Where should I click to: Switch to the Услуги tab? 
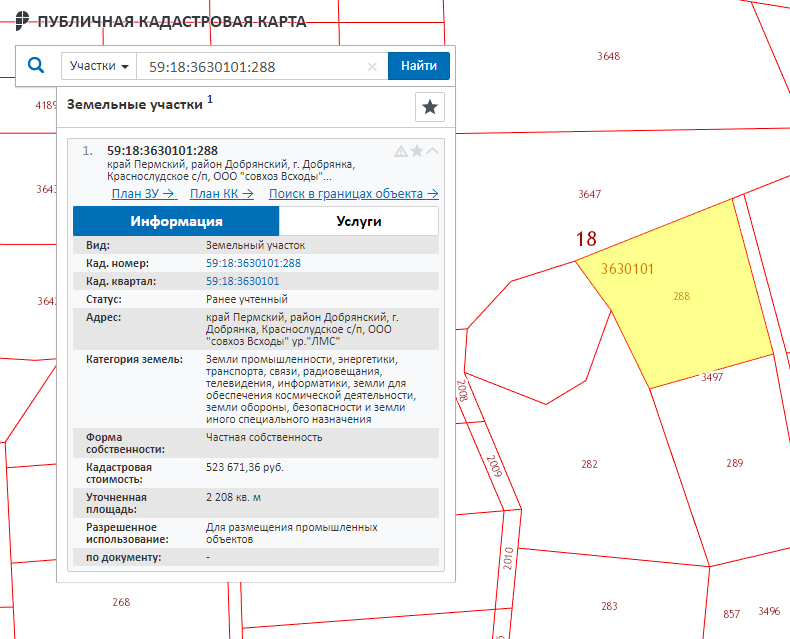click(359, 221)
